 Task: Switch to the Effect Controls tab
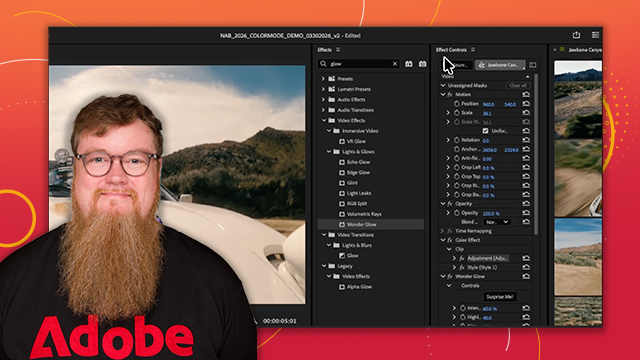(451, 50)
